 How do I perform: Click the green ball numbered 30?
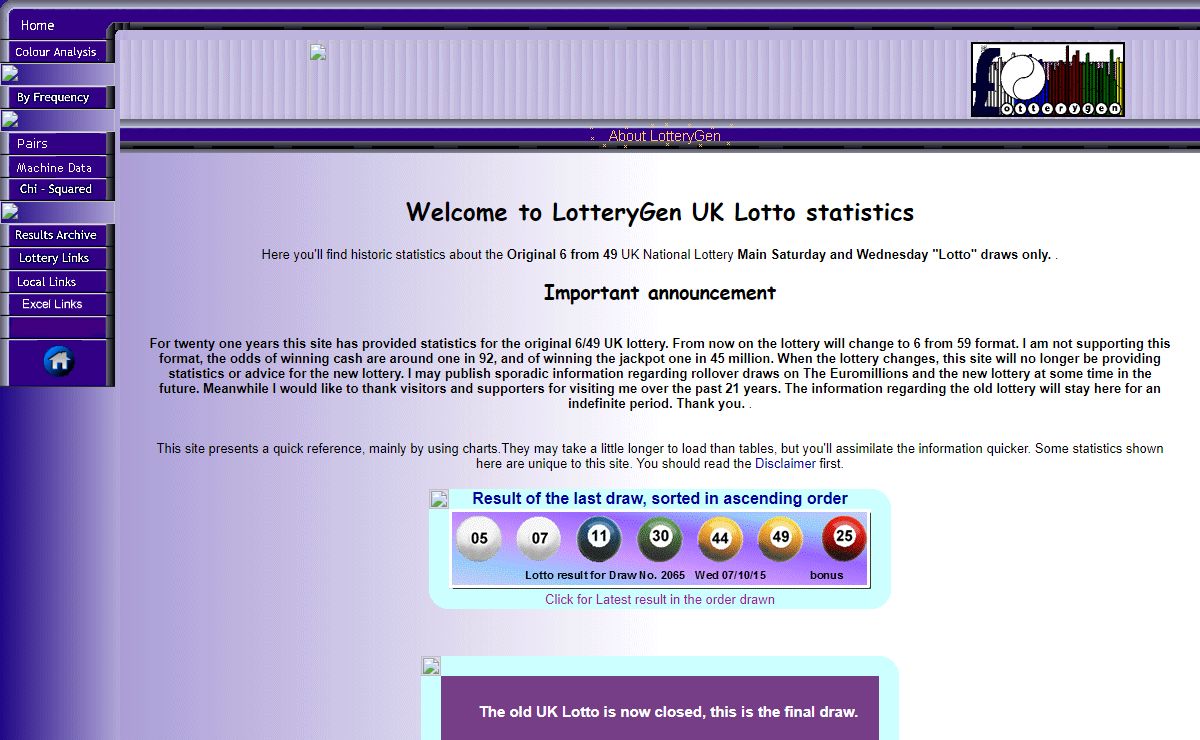660,539
